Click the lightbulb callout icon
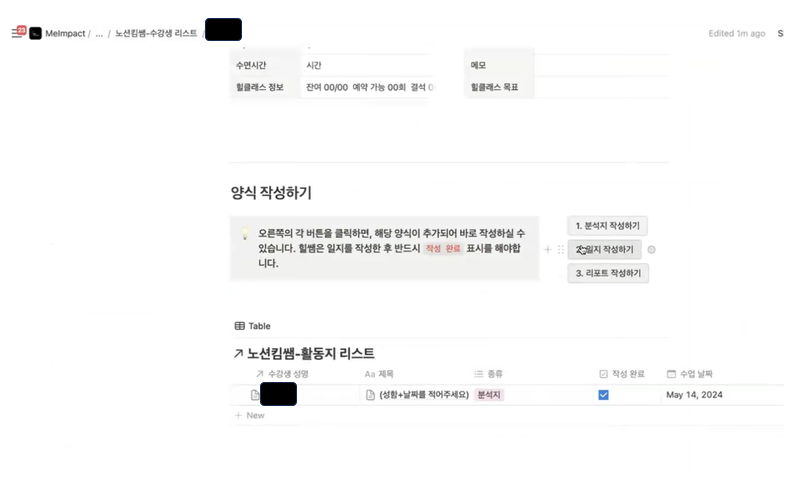The image size is (811, 483). 245,233
